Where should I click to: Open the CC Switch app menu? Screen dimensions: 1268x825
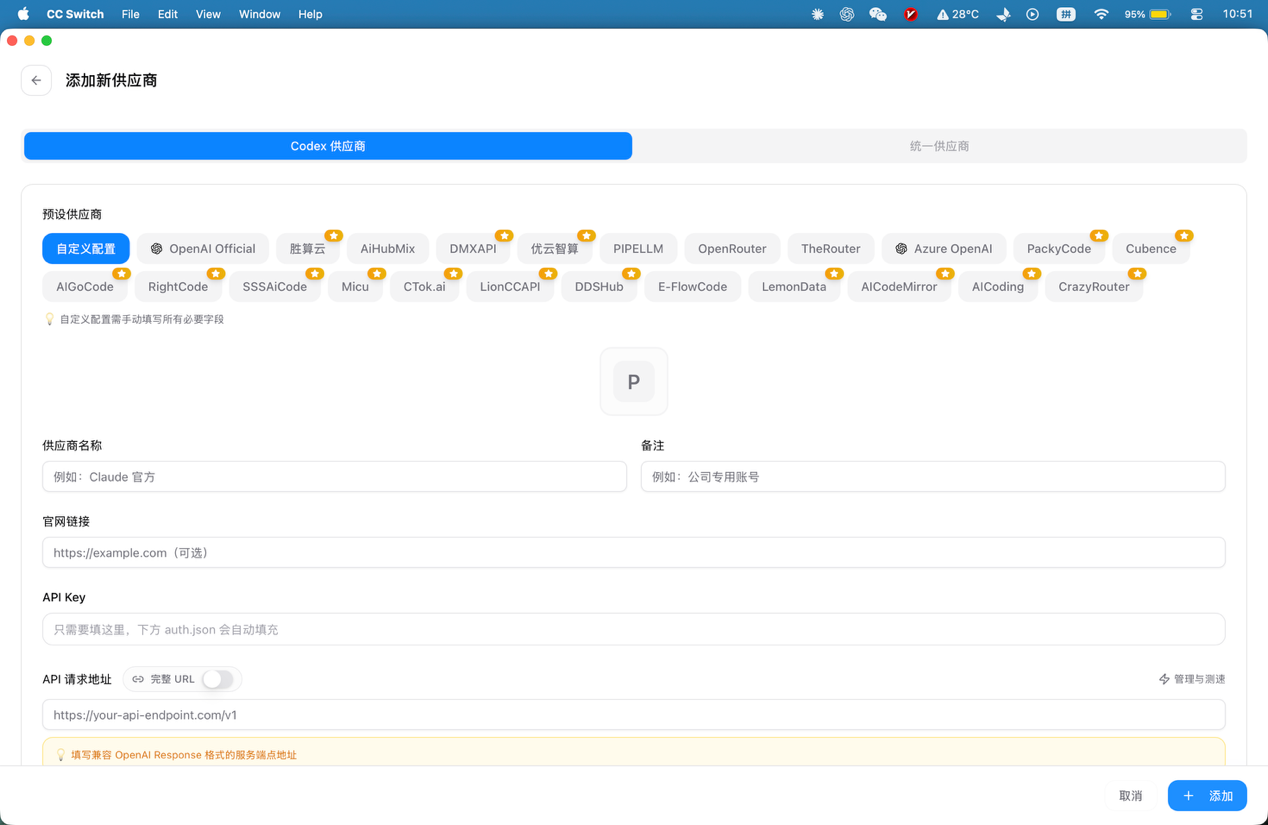coord(75,14)
